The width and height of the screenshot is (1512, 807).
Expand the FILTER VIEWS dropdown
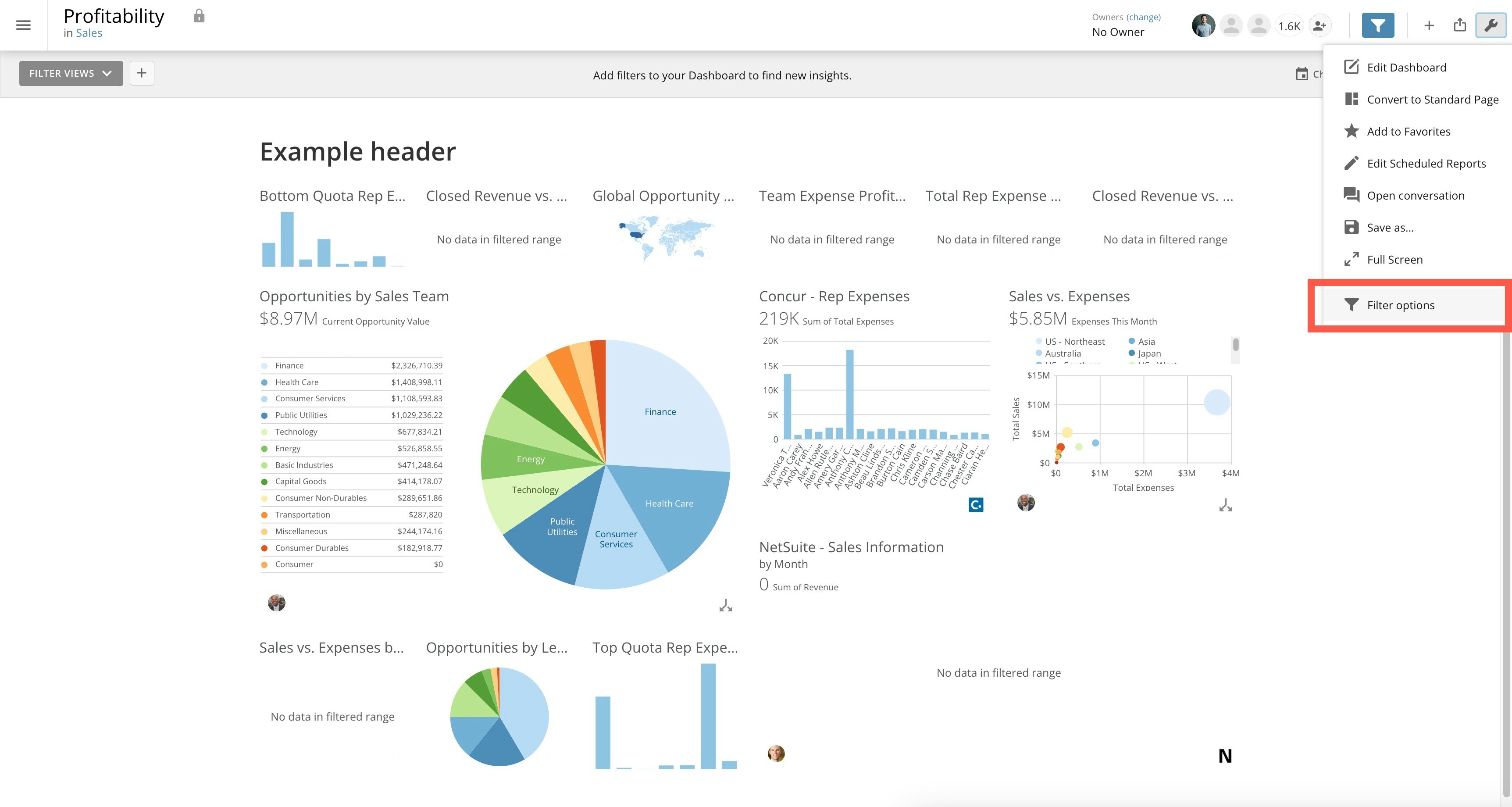[x=71, y=73]
